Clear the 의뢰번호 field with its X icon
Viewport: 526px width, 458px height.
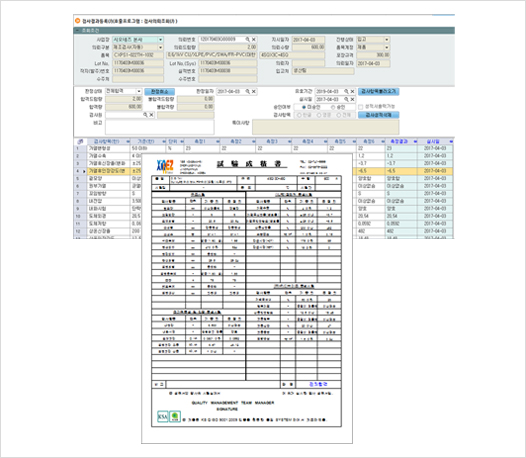(254, 40)
